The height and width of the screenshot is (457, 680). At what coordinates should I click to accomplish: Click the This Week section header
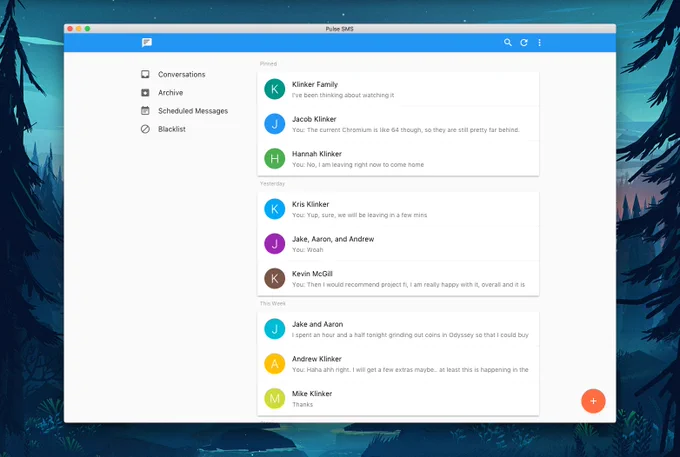(x=272, y=304)
